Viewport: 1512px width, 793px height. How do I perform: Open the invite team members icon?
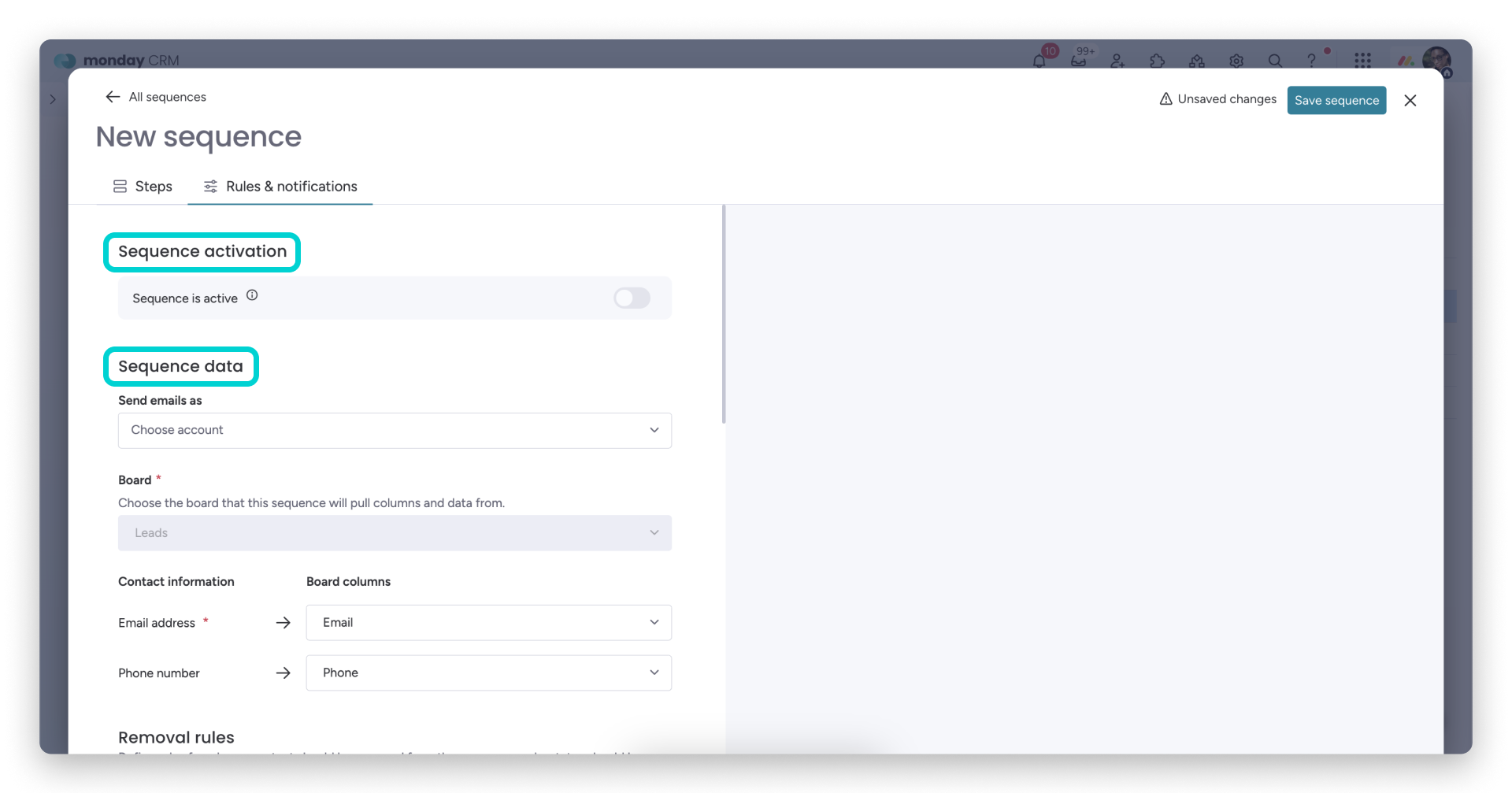point(1117,61)
